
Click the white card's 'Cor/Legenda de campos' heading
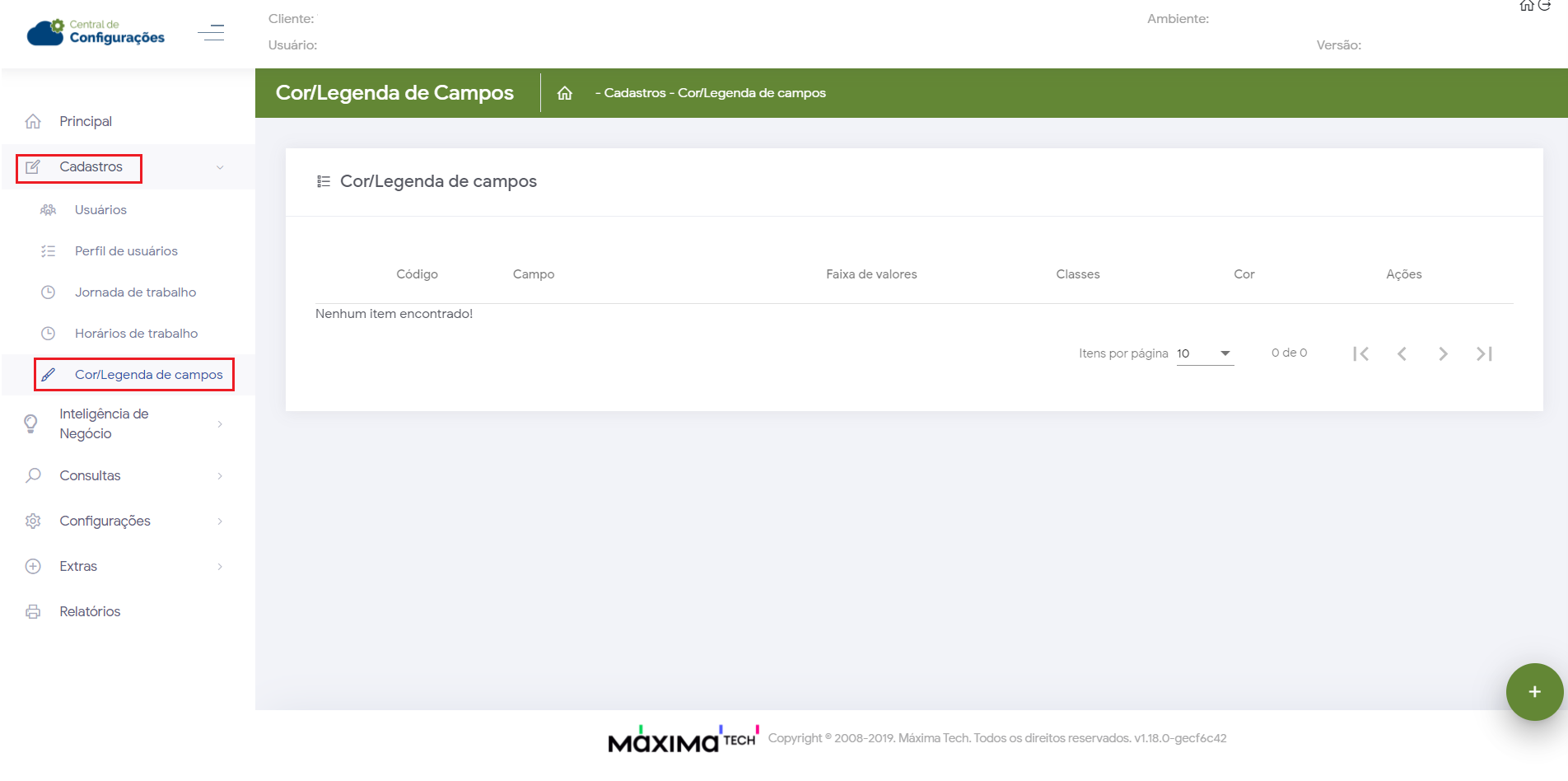pos(438,181)
